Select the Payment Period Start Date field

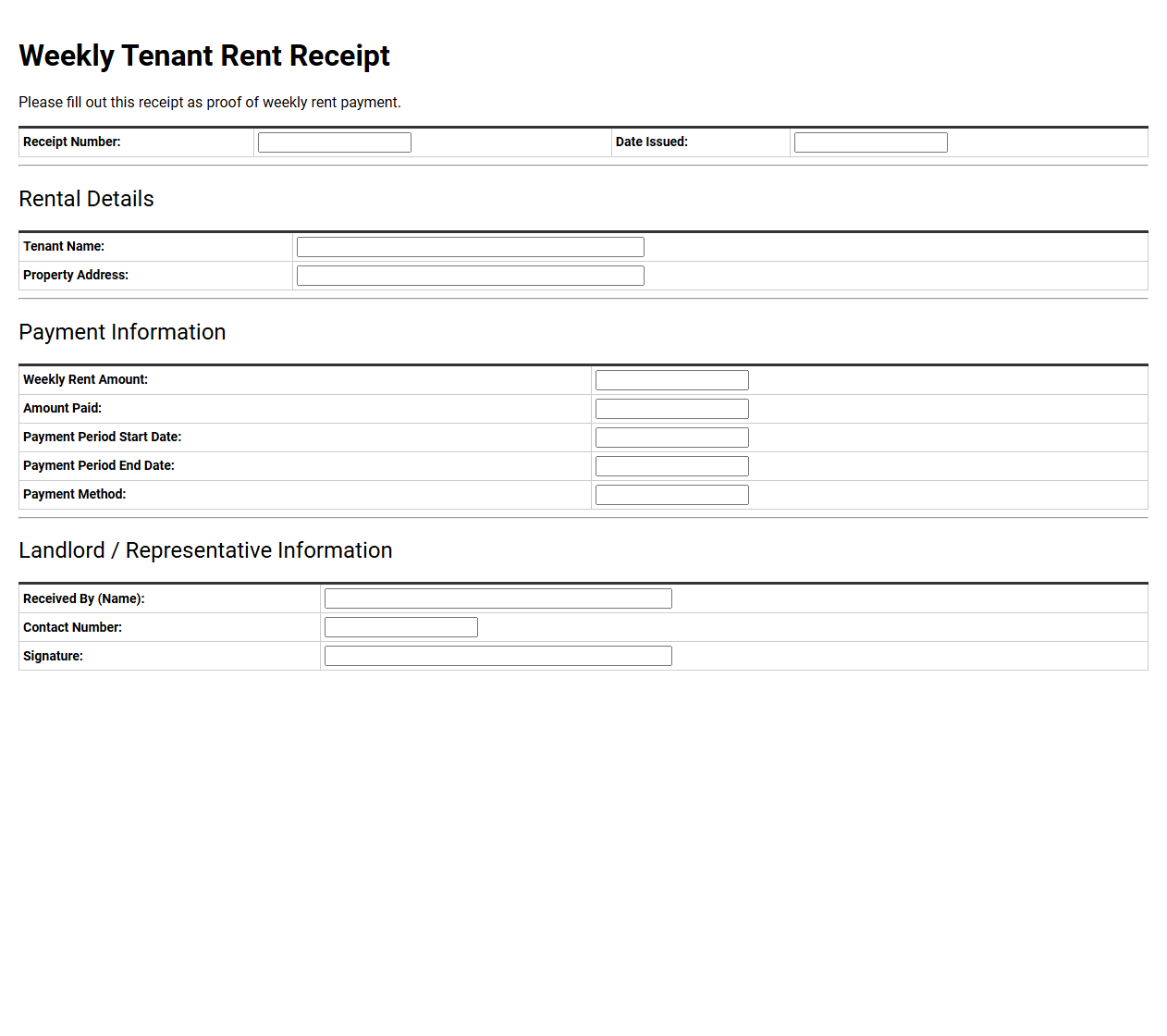[672, 438]
